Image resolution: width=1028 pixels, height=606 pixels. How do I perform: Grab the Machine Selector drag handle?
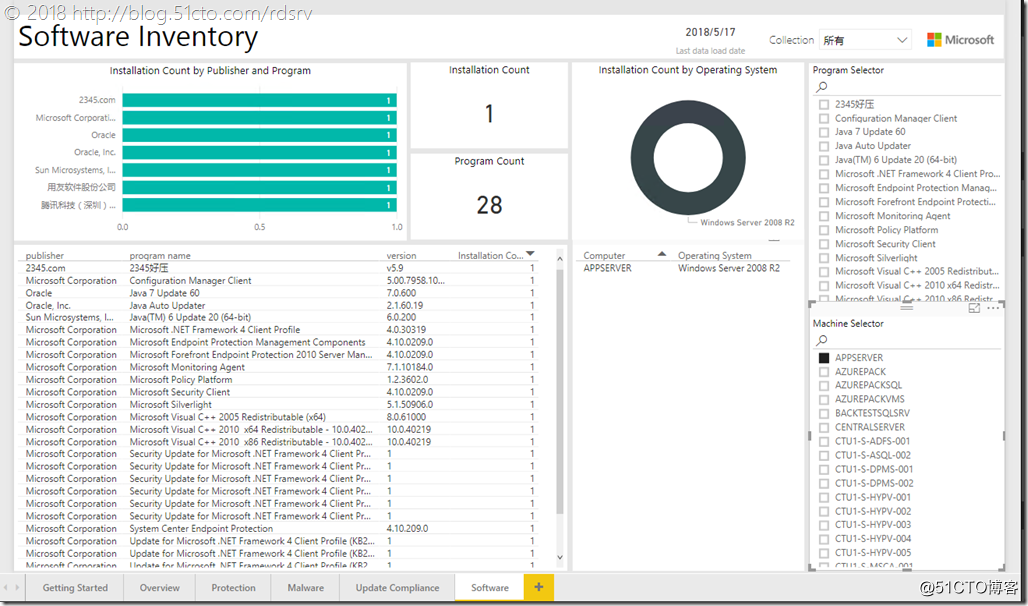[x=907, y=308]
